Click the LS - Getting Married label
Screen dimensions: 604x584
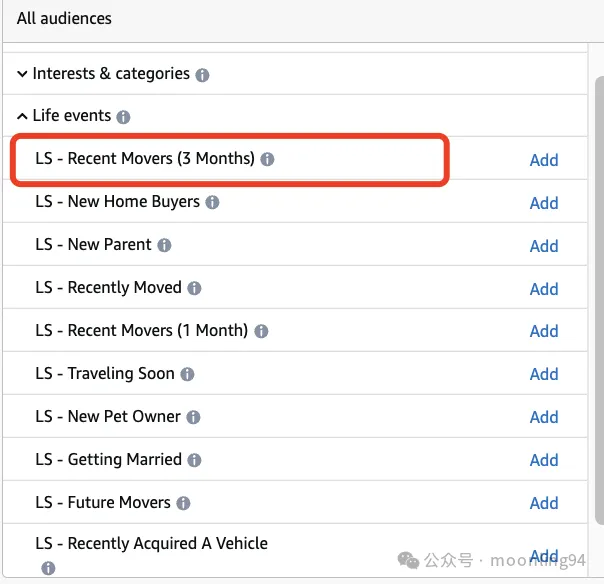[108, 460]
